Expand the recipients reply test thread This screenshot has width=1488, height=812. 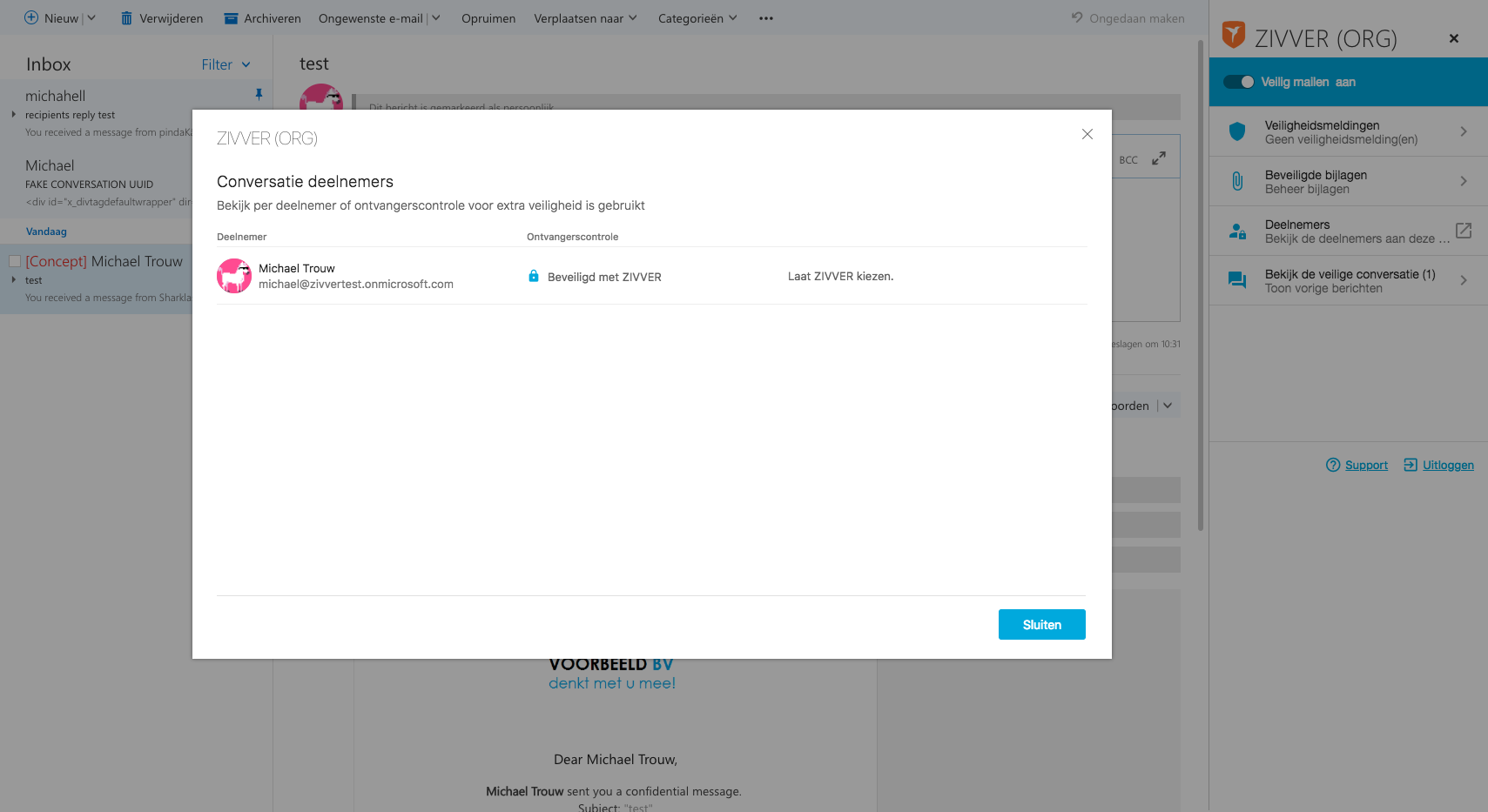(14, 114)
